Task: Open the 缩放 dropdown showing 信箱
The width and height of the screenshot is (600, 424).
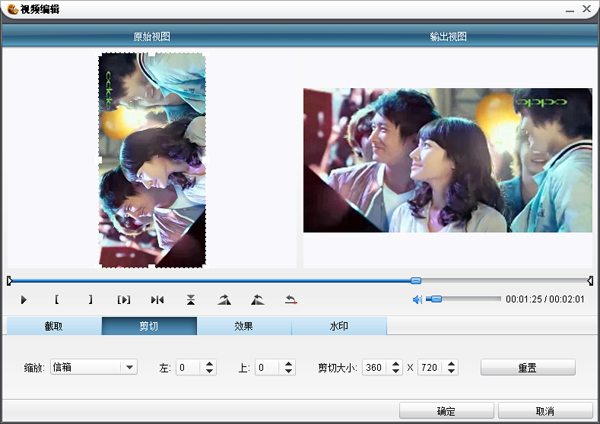Action: click(94, 367)
